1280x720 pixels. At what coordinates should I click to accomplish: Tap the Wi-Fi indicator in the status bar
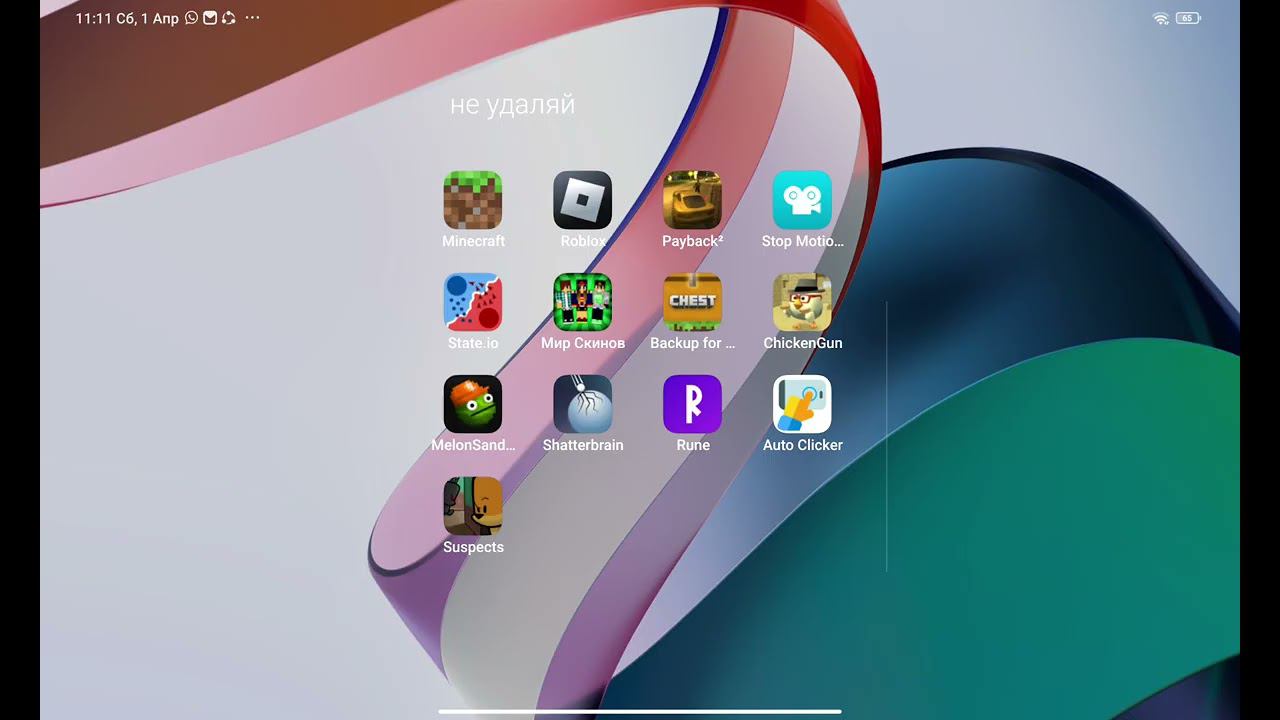tap(1161, 18)
